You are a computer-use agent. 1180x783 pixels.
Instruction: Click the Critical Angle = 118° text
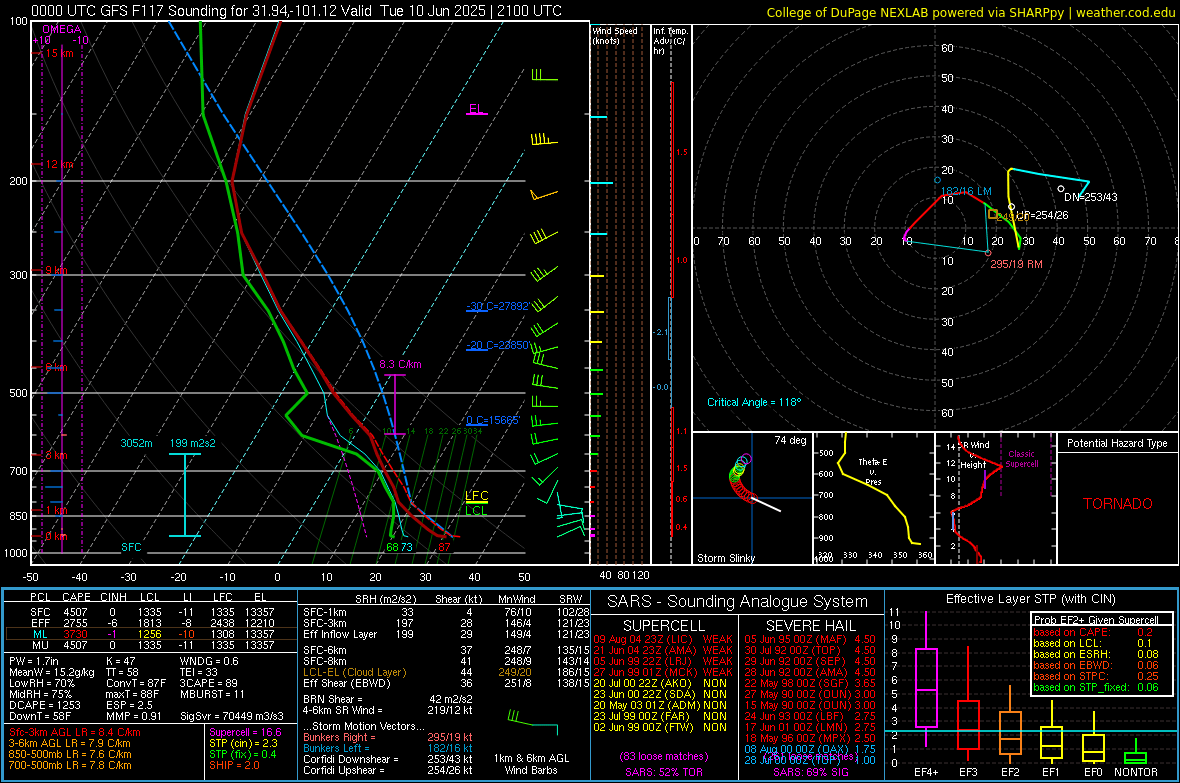click(x=754, y=402)
